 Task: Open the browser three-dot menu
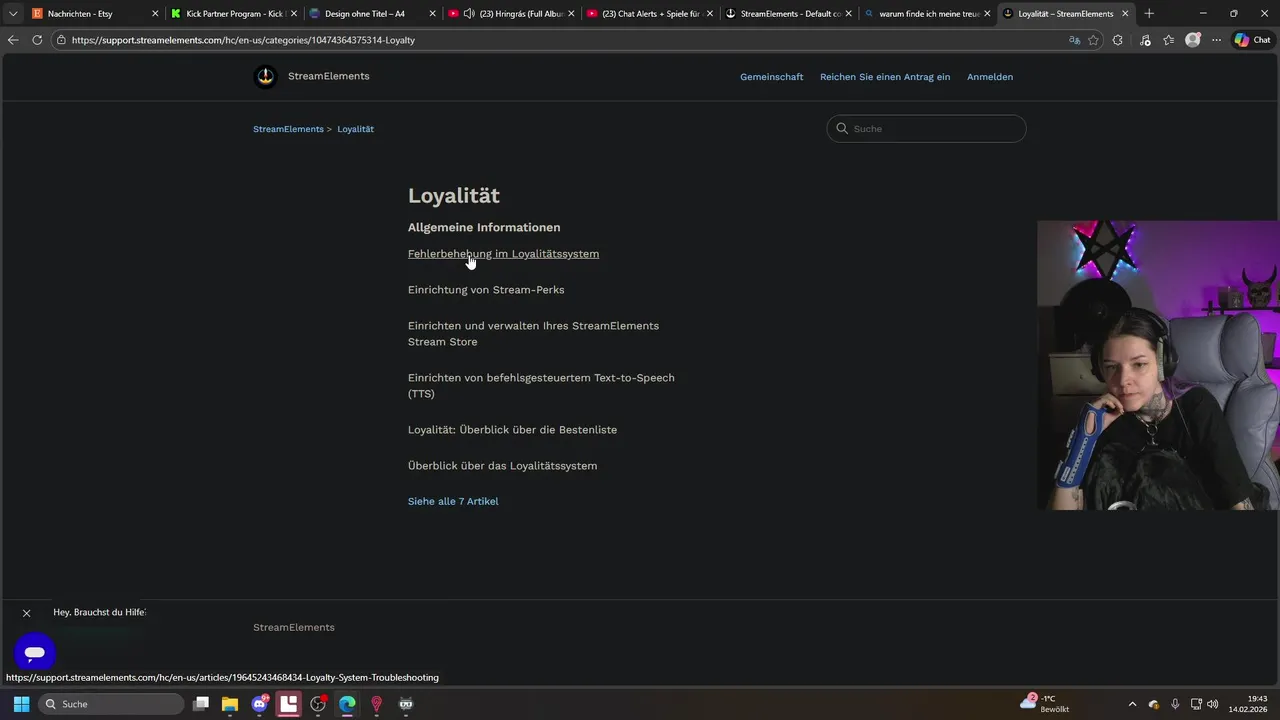(1216, 40)
